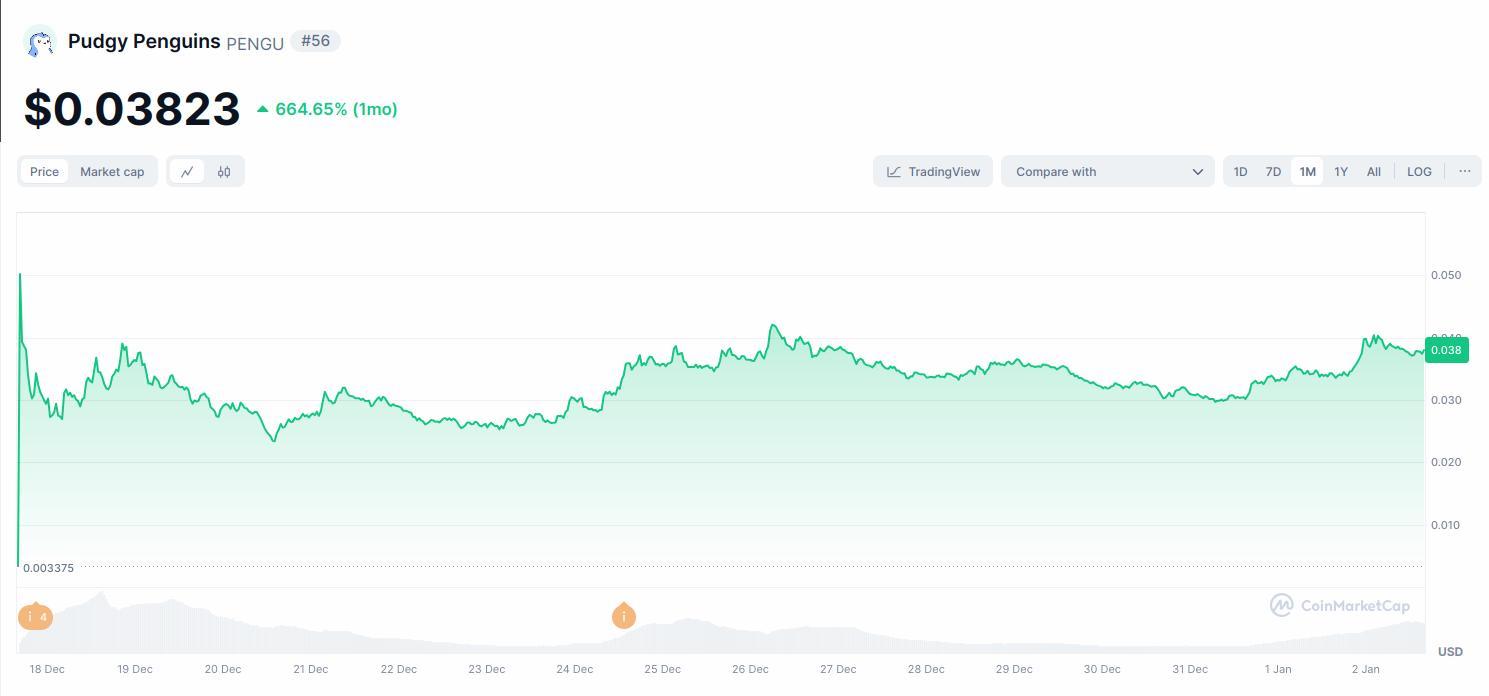Viewport: 1489px width, 696px height.
Task: Toggle logarithmic scale with LOG
Action: [x=1418, y=171]
